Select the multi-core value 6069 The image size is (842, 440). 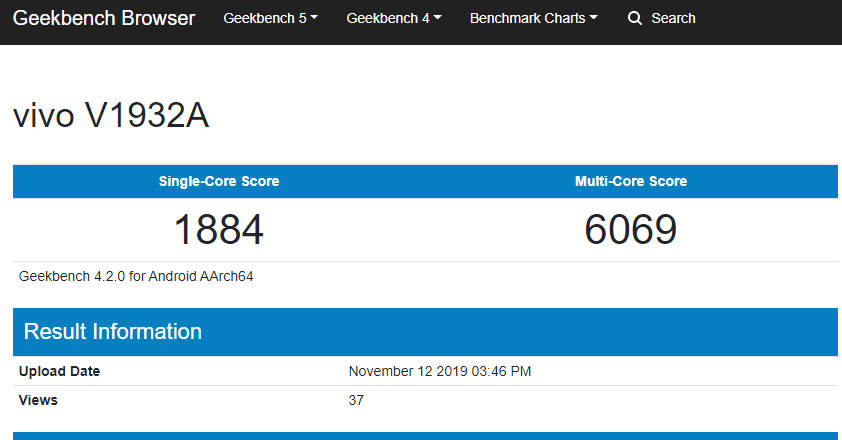(630, 229)
